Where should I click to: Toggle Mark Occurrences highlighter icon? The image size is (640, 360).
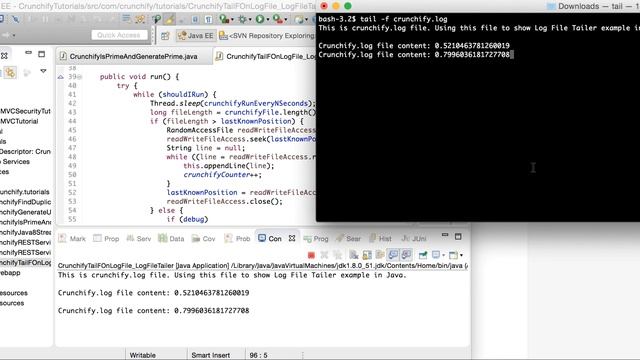pyautogui.click(x=169, y=19)
